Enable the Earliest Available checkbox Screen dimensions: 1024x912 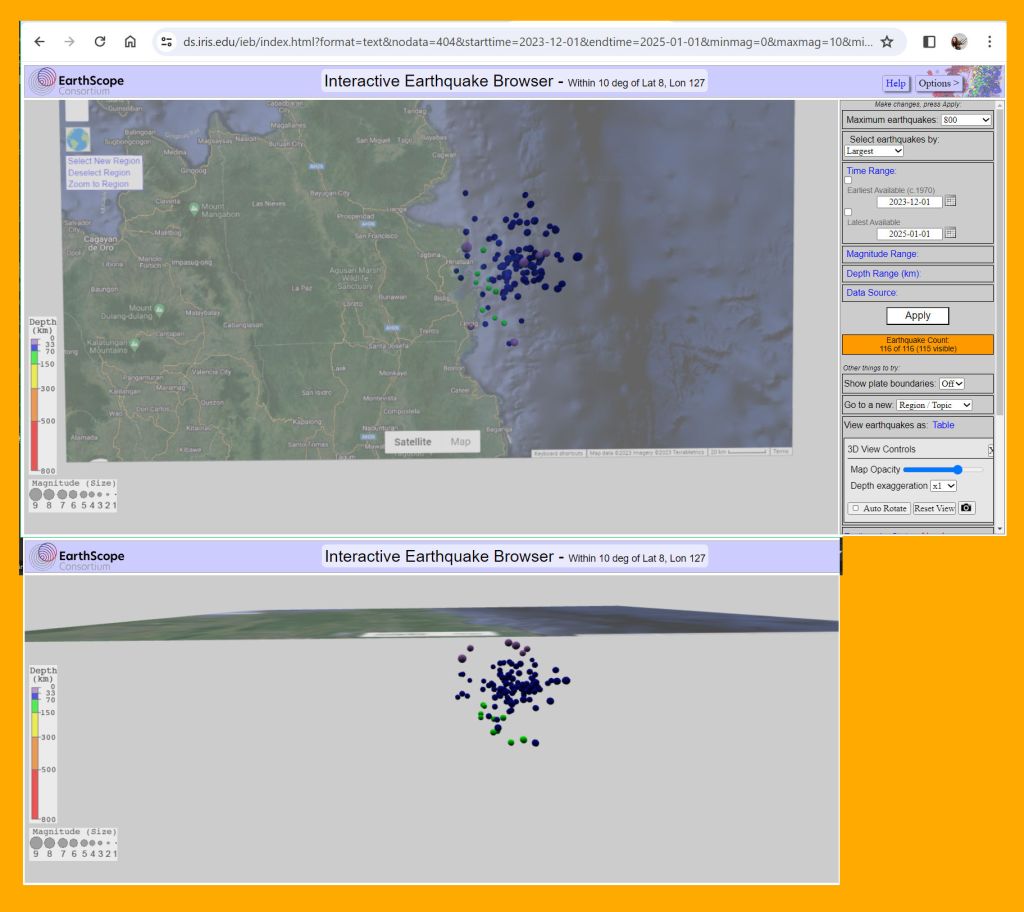(850, 180)
